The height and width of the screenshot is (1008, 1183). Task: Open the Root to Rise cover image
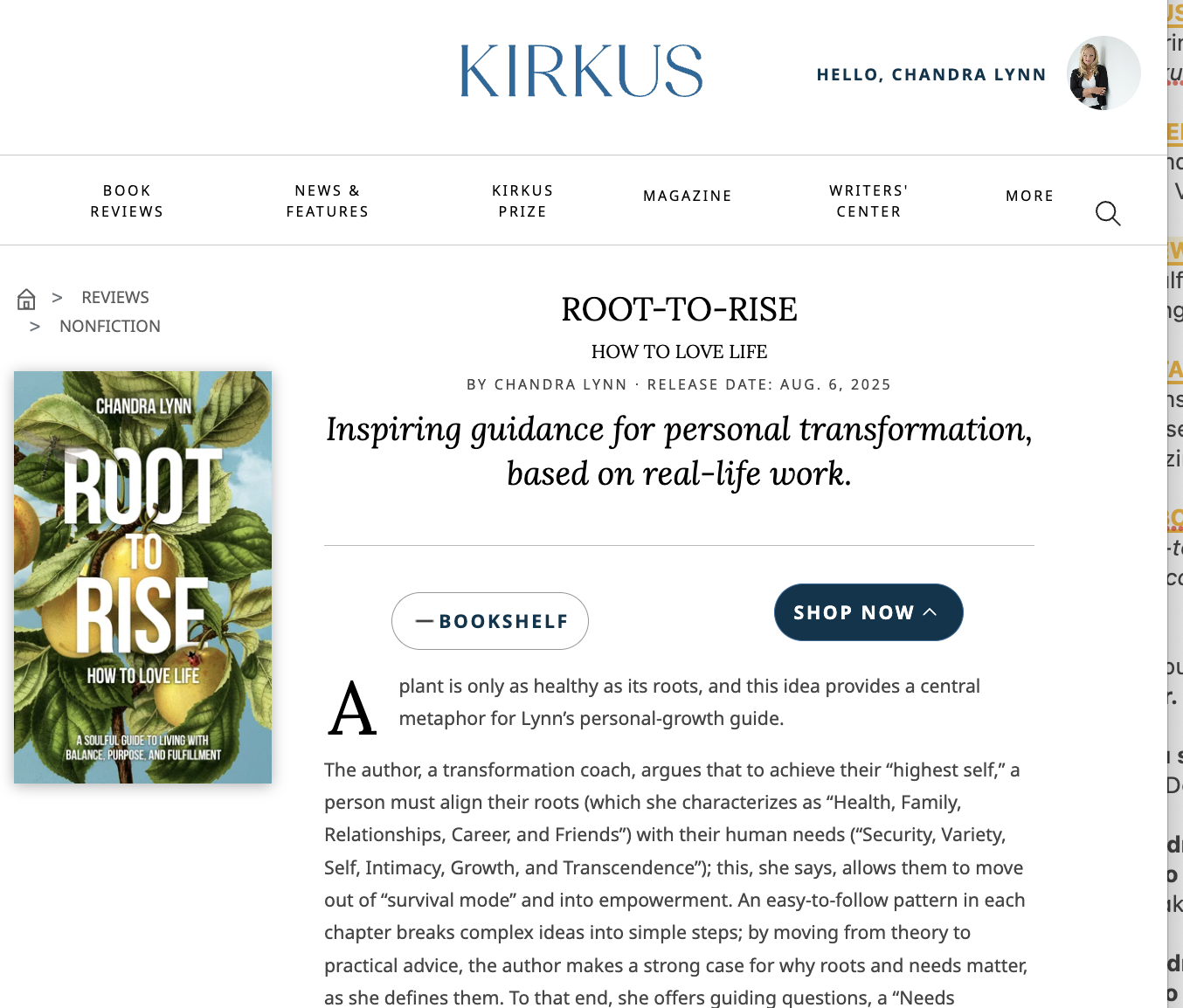pyautogui.click(x=142, y=577)
